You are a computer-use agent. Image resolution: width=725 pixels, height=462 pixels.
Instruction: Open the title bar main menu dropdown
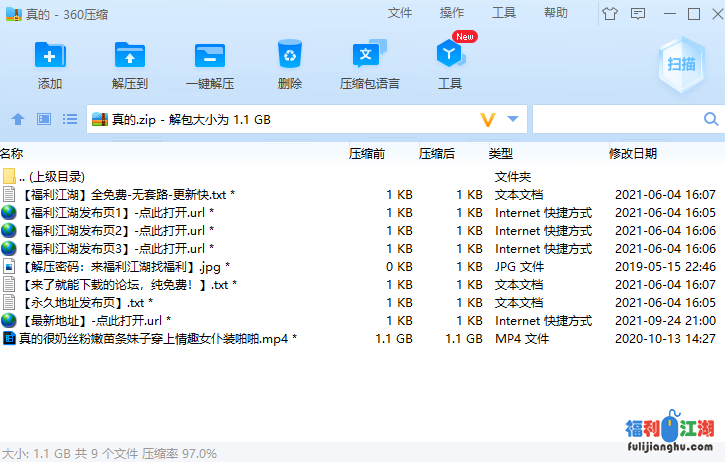coord(637,13)
